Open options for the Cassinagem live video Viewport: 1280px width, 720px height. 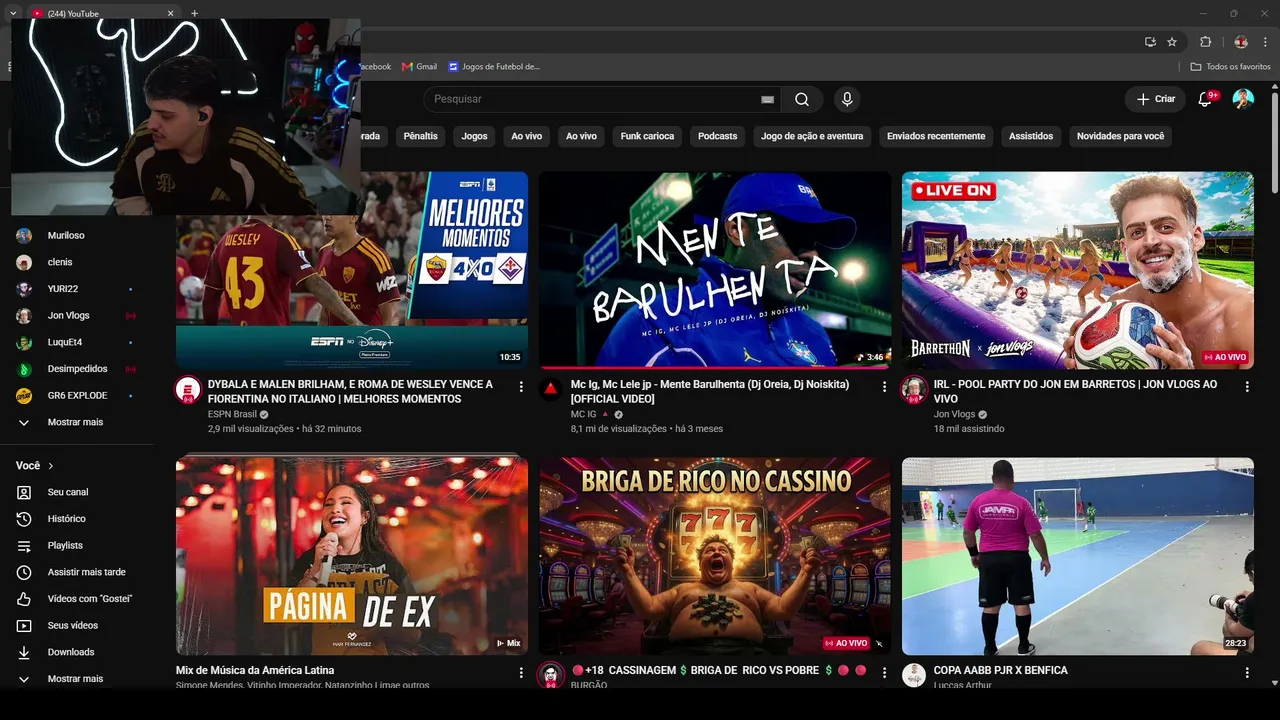coord(884,673)
